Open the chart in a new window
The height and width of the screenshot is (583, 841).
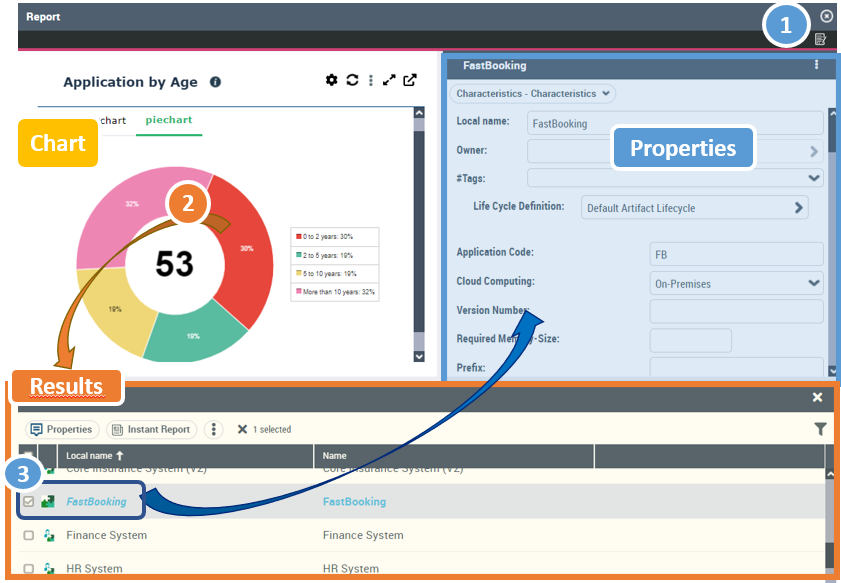coord(409,81)
